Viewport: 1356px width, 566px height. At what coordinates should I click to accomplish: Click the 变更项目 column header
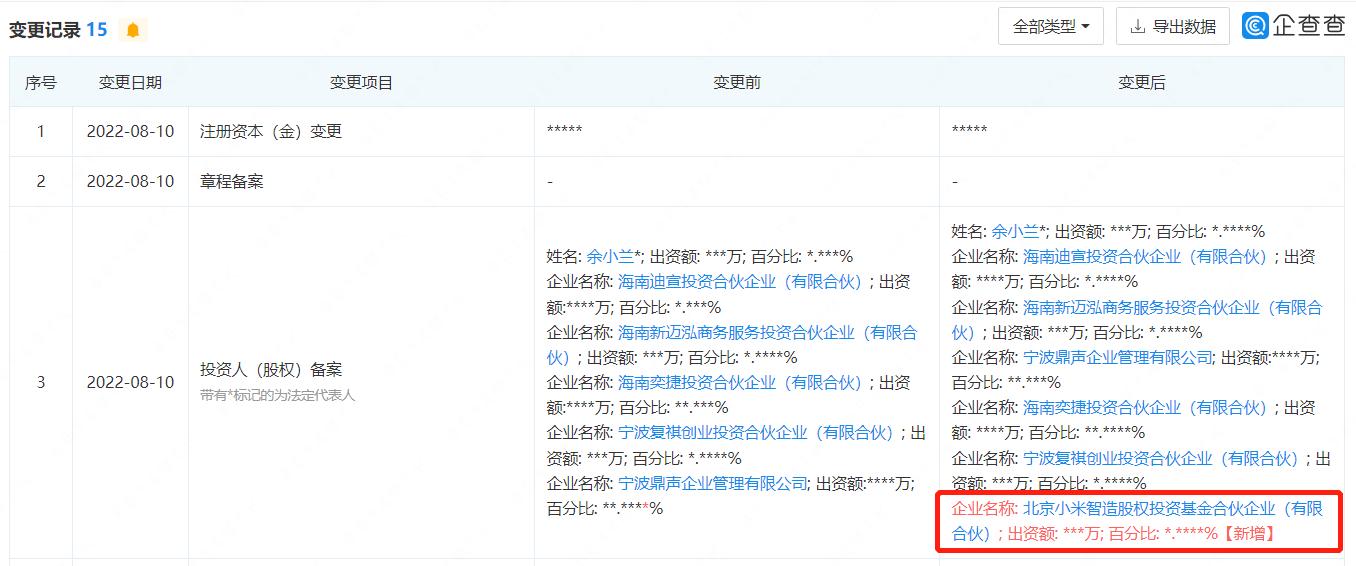361,82
